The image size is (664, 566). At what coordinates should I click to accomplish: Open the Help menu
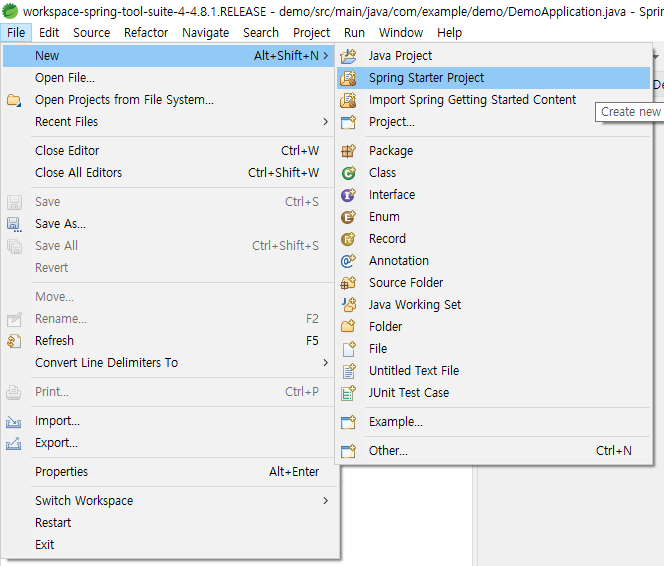pyautogui.click(x=449, y=33)
